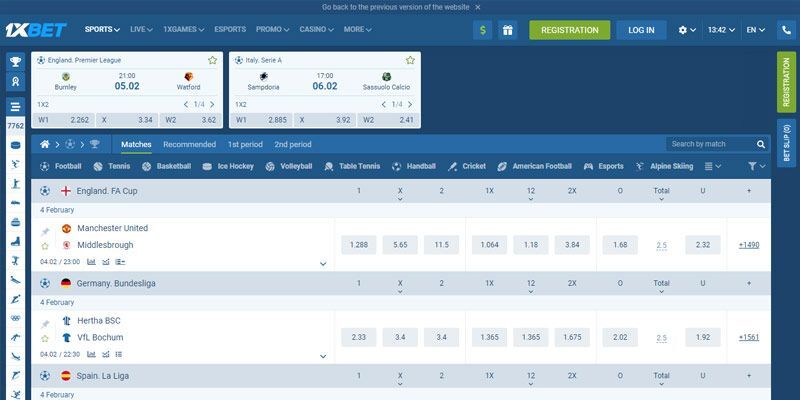
Task: Open the CASINO menu
Action: (316, 30)
